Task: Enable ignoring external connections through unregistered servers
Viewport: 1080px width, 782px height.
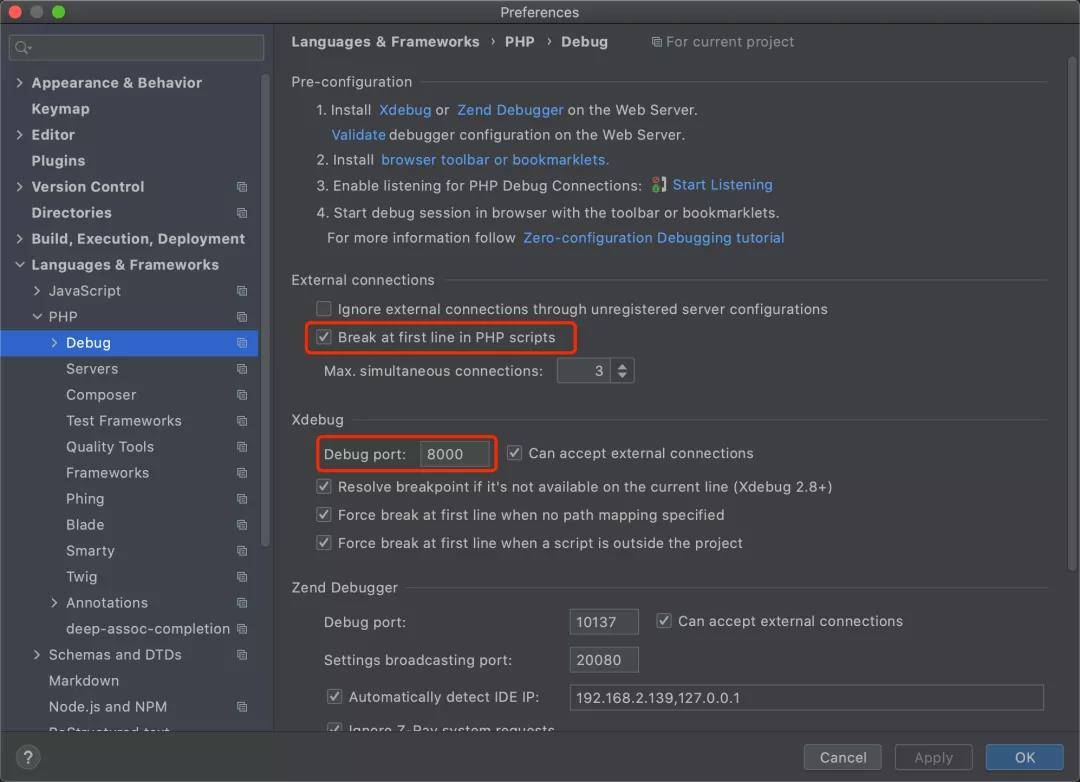Action: (324, 309)
